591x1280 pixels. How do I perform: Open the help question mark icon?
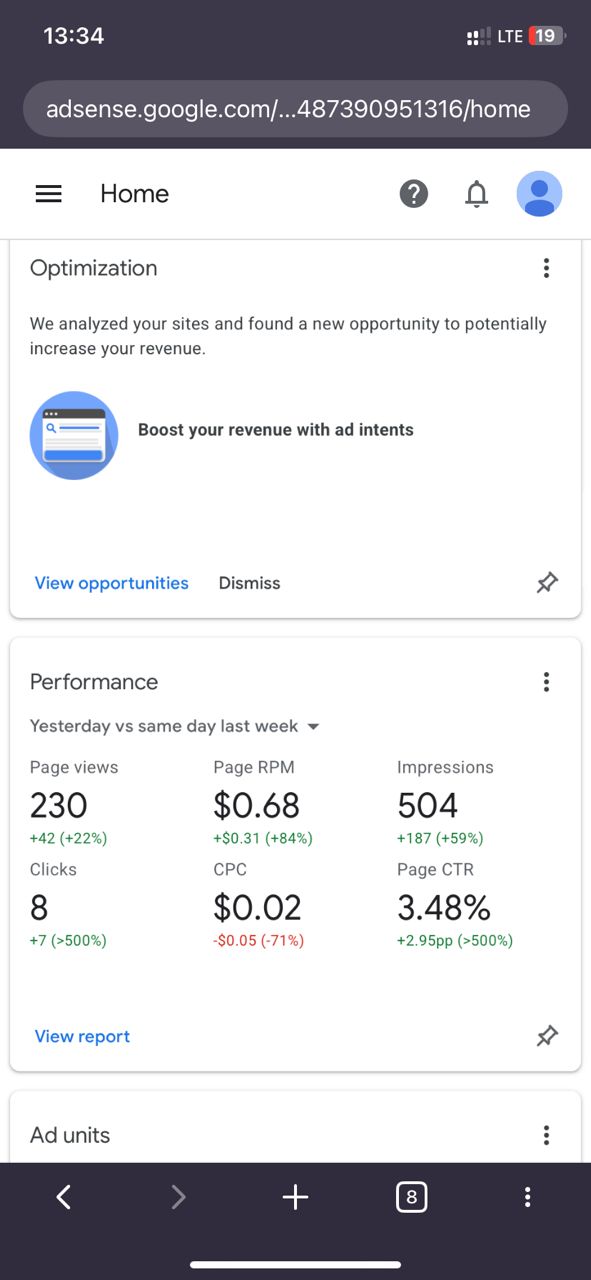pos(413,194)
